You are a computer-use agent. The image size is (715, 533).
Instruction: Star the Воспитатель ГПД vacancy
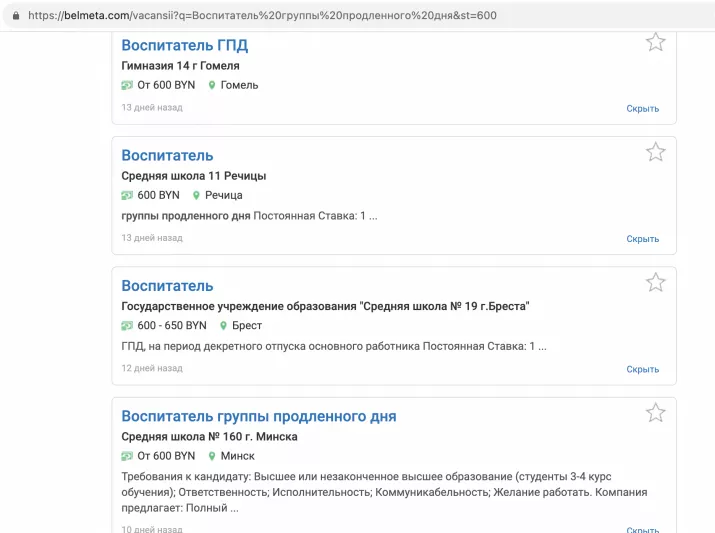tap(655, 42)
